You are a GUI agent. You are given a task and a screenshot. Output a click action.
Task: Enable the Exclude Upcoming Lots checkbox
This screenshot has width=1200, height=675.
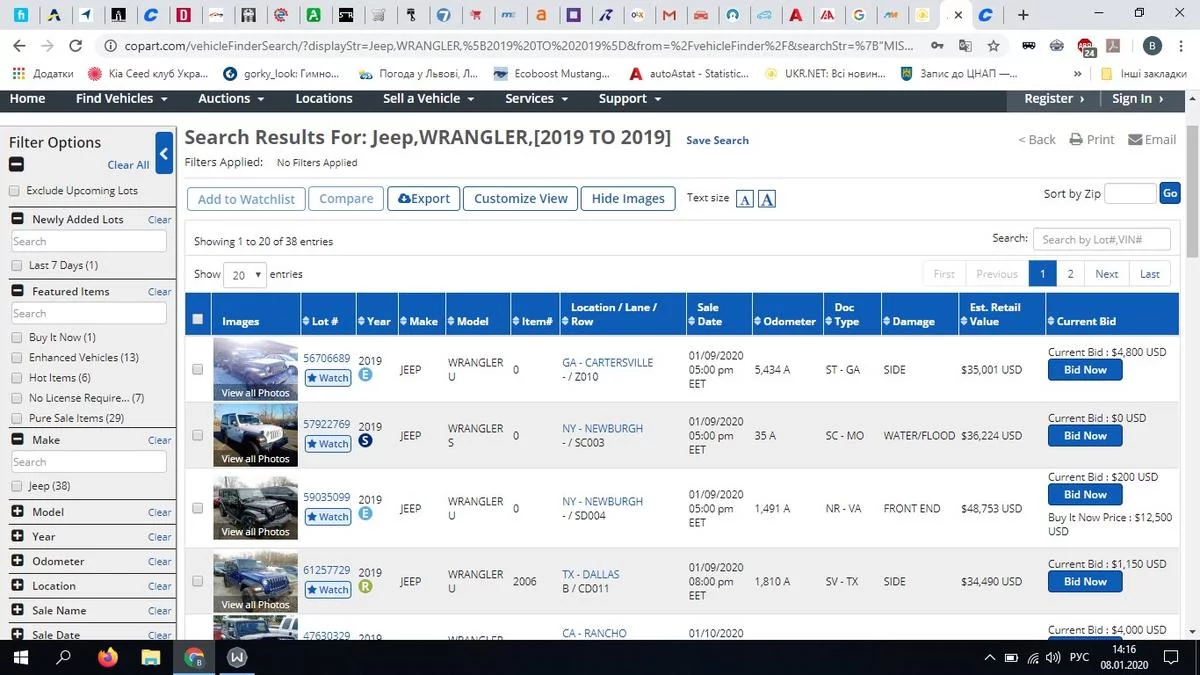point(15,191)
